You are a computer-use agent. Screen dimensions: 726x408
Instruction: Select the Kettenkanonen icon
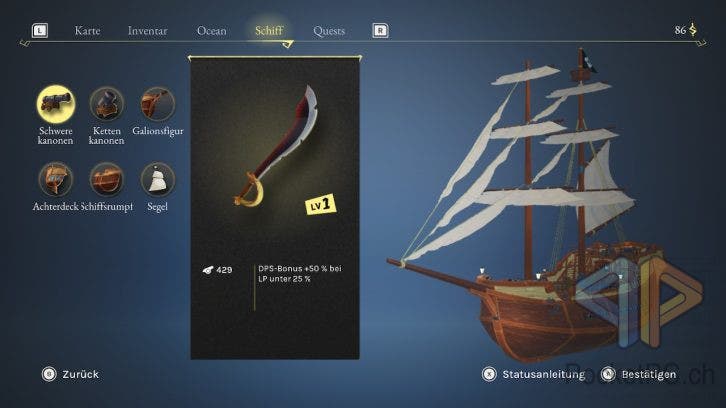[x=106, y=104]
